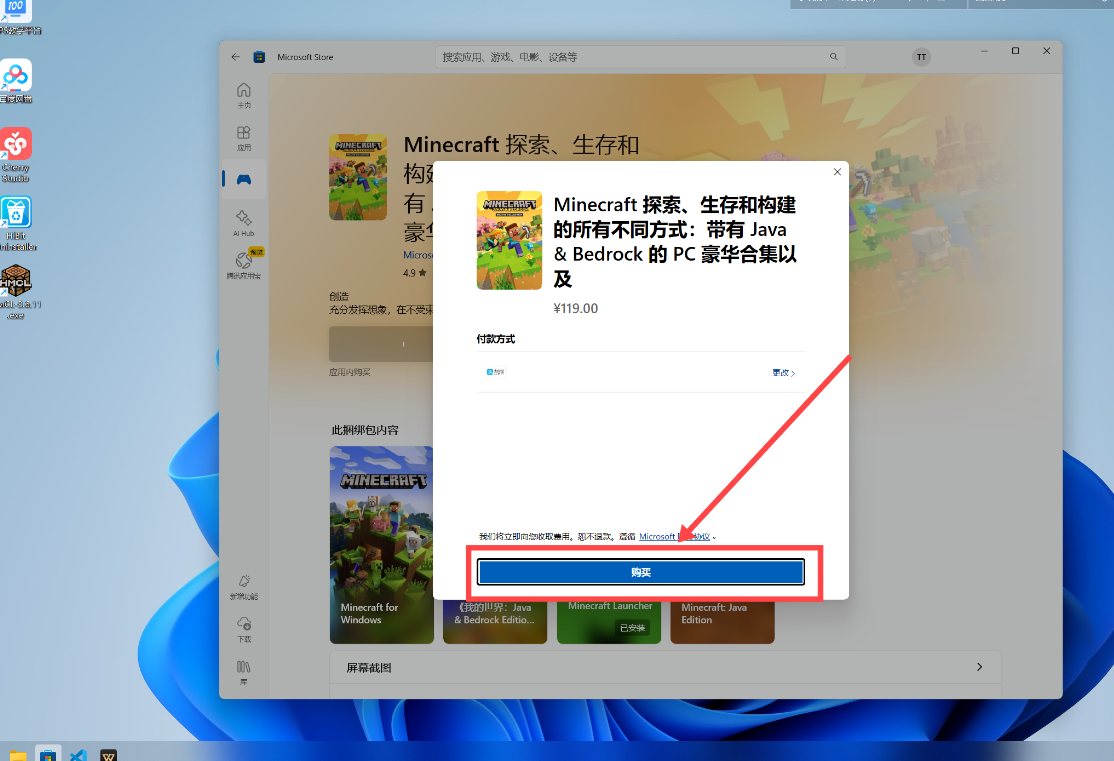Open the Cherry Studio desktop shortcut
The image size is (1114, 761).
coord(16,154)
